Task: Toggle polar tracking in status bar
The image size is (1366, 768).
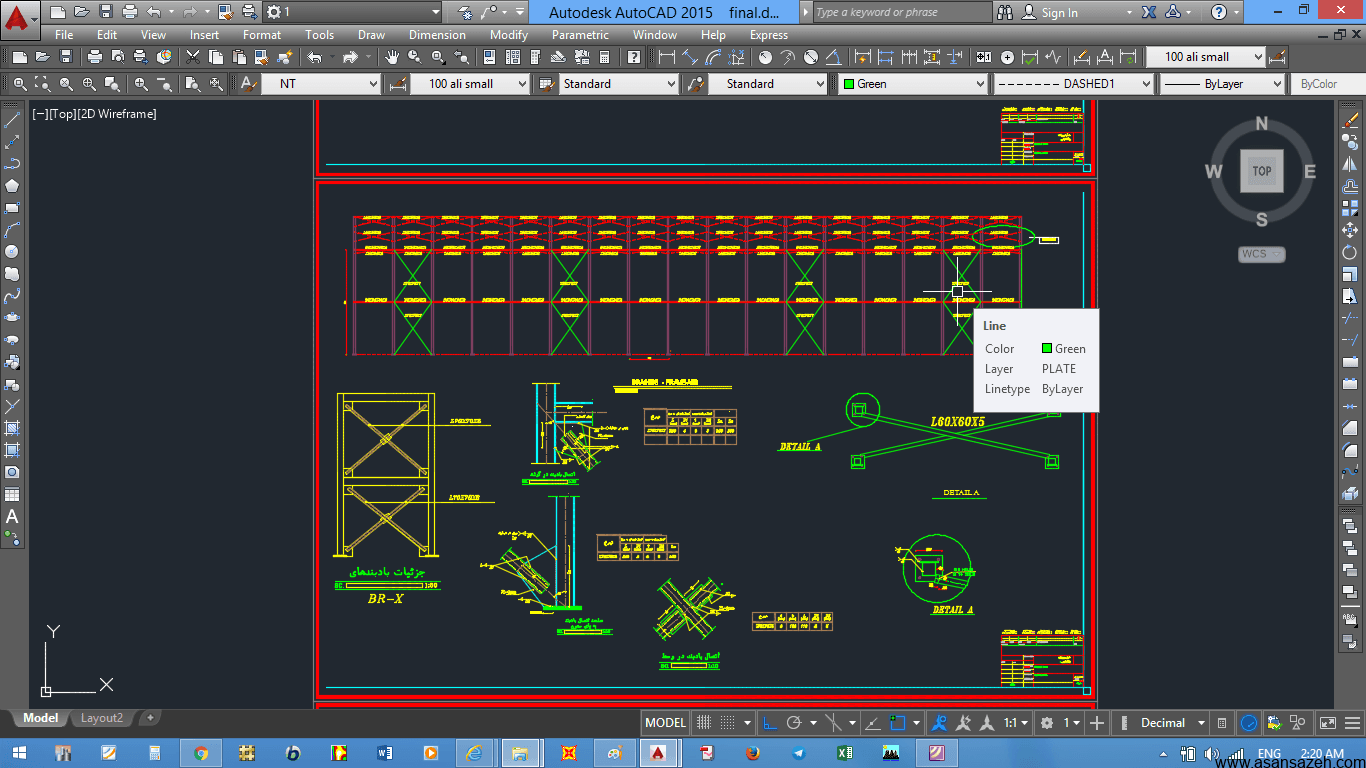Action: 794,723
